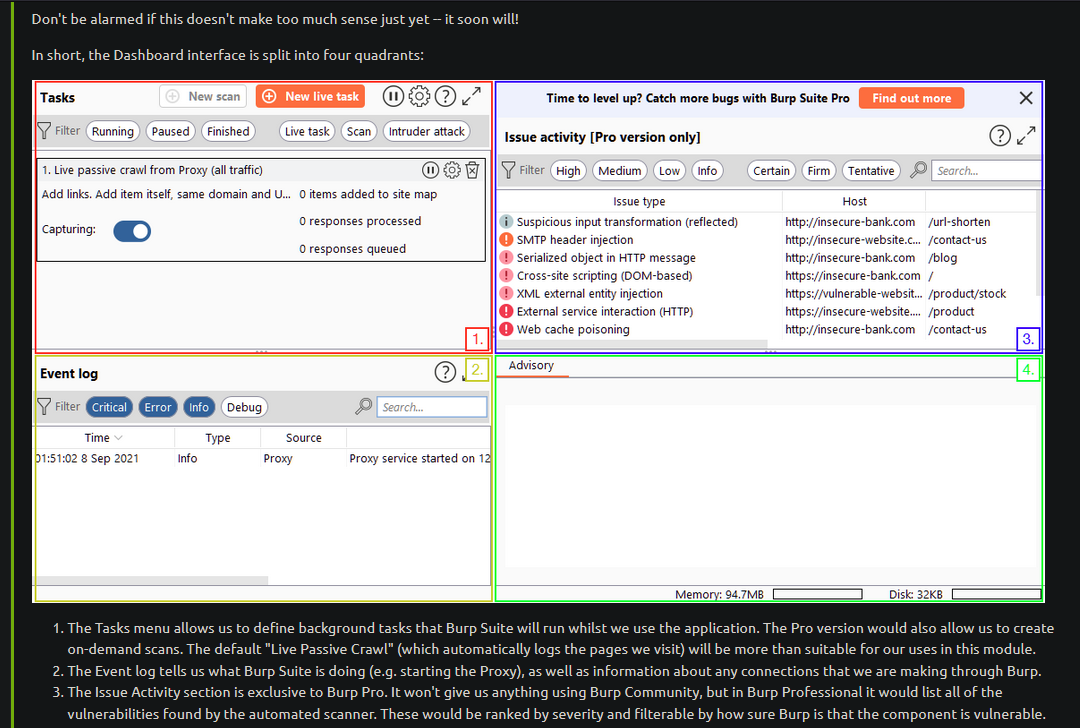
Task: Click the Issue activity filter funnel icon
Action: (x=508, y=170)
